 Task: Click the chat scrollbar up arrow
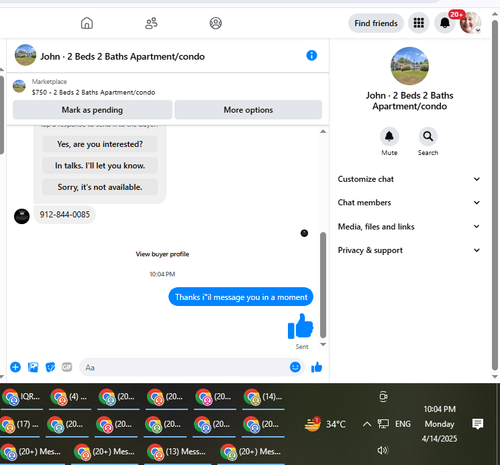(x=323, y=131)
